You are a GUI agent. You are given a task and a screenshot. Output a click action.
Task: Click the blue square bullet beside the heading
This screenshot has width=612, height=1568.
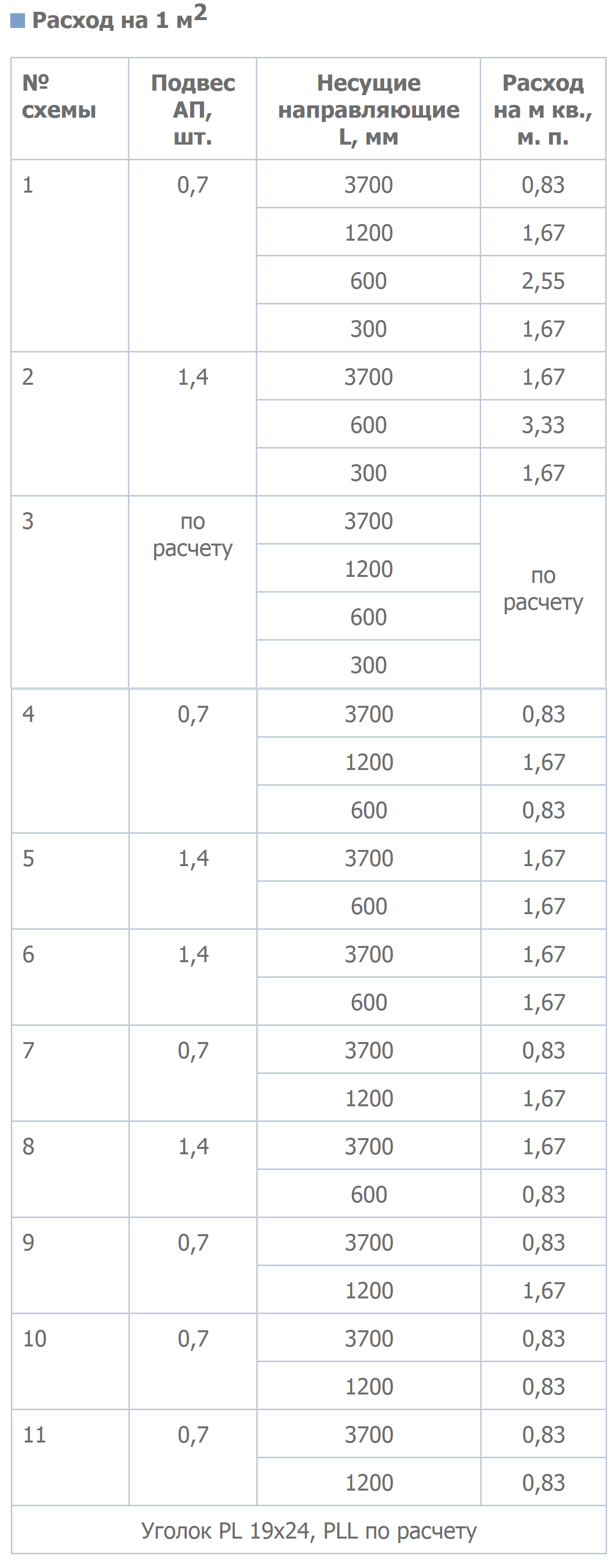(18, 21)
